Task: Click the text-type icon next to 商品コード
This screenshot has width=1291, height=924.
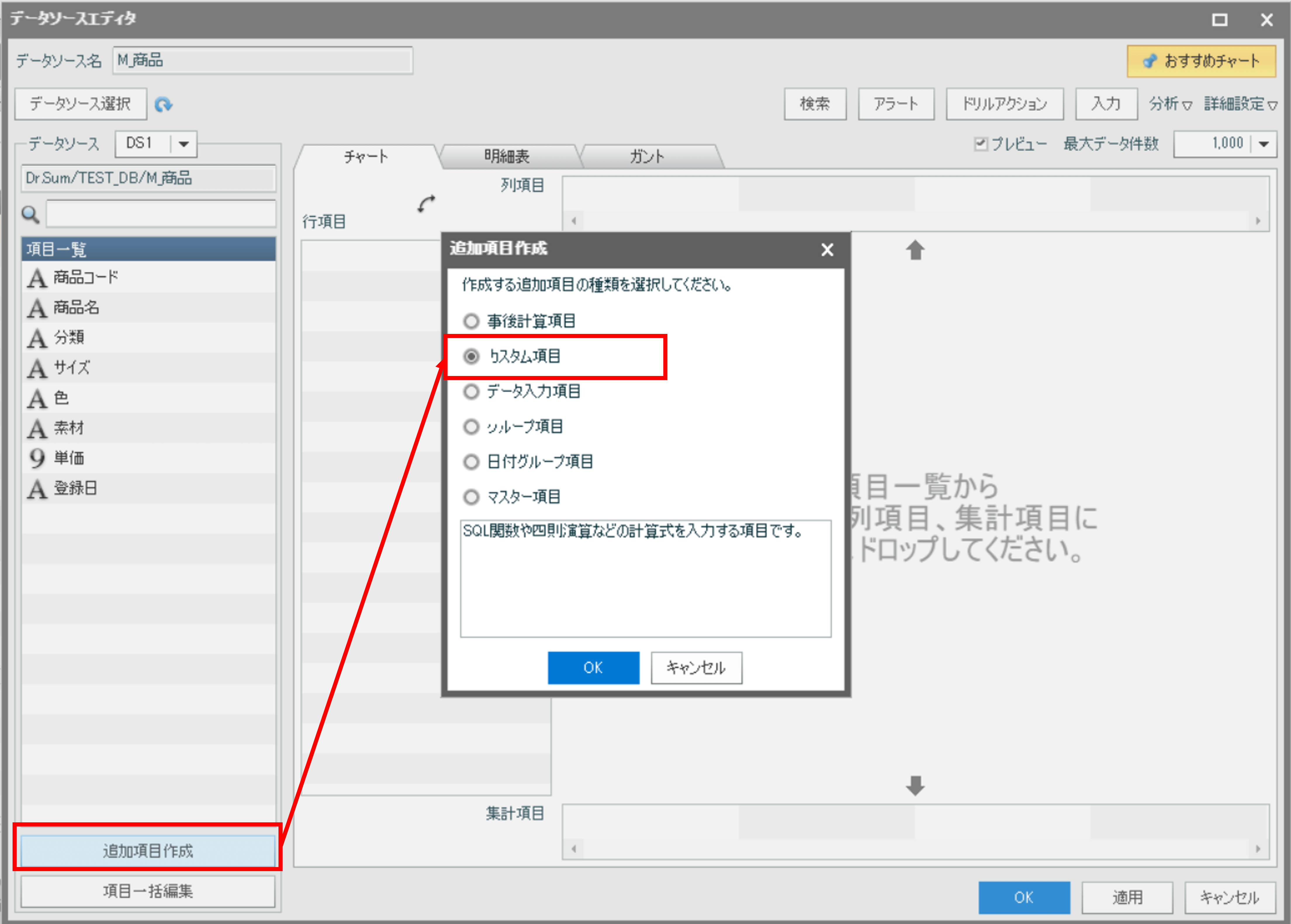Action: tap(37, 278)
